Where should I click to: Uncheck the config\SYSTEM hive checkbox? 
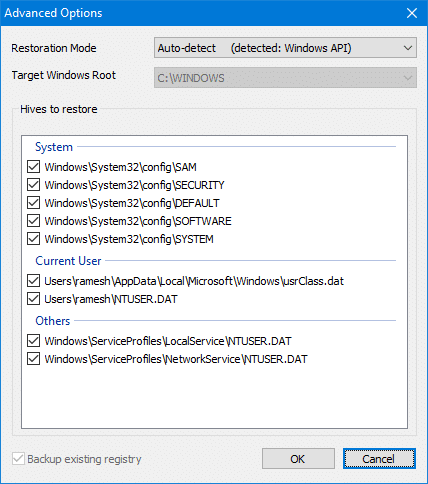click(x=34, y=239)
